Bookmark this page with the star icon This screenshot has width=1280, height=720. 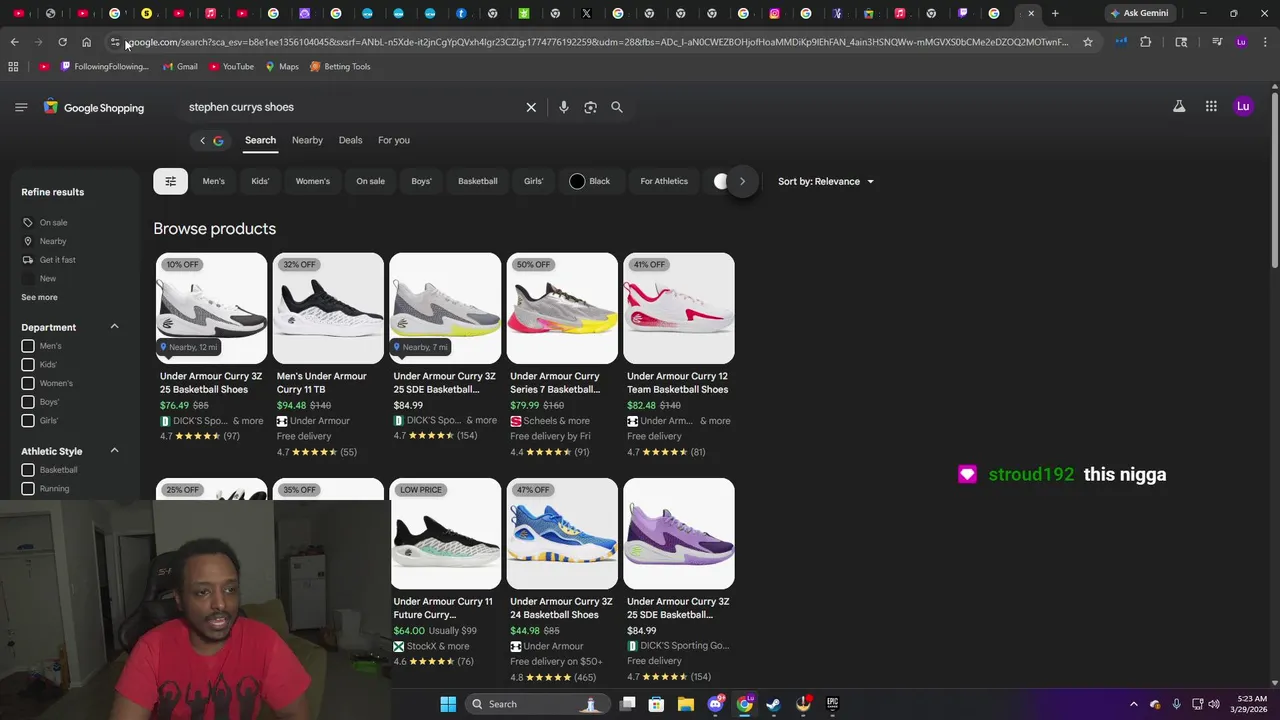(1088, 42)
